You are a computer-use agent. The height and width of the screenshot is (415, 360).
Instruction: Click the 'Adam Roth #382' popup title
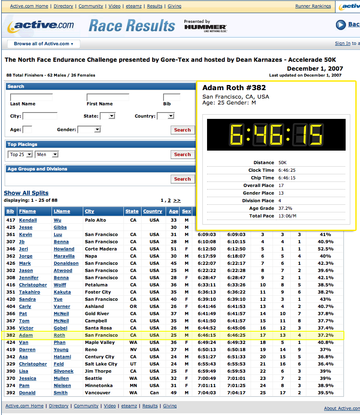[x=234, y=88]
